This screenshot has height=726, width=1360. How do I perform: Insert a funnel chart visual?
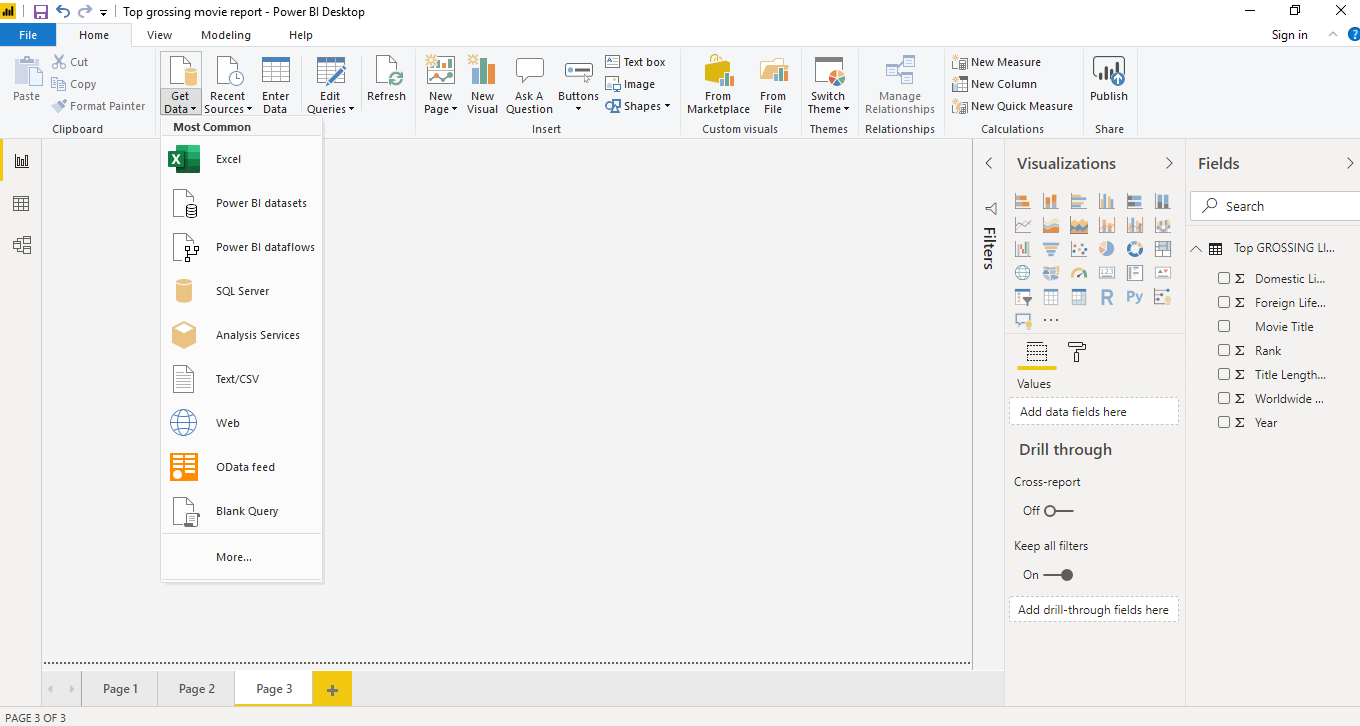[1051, 249]
